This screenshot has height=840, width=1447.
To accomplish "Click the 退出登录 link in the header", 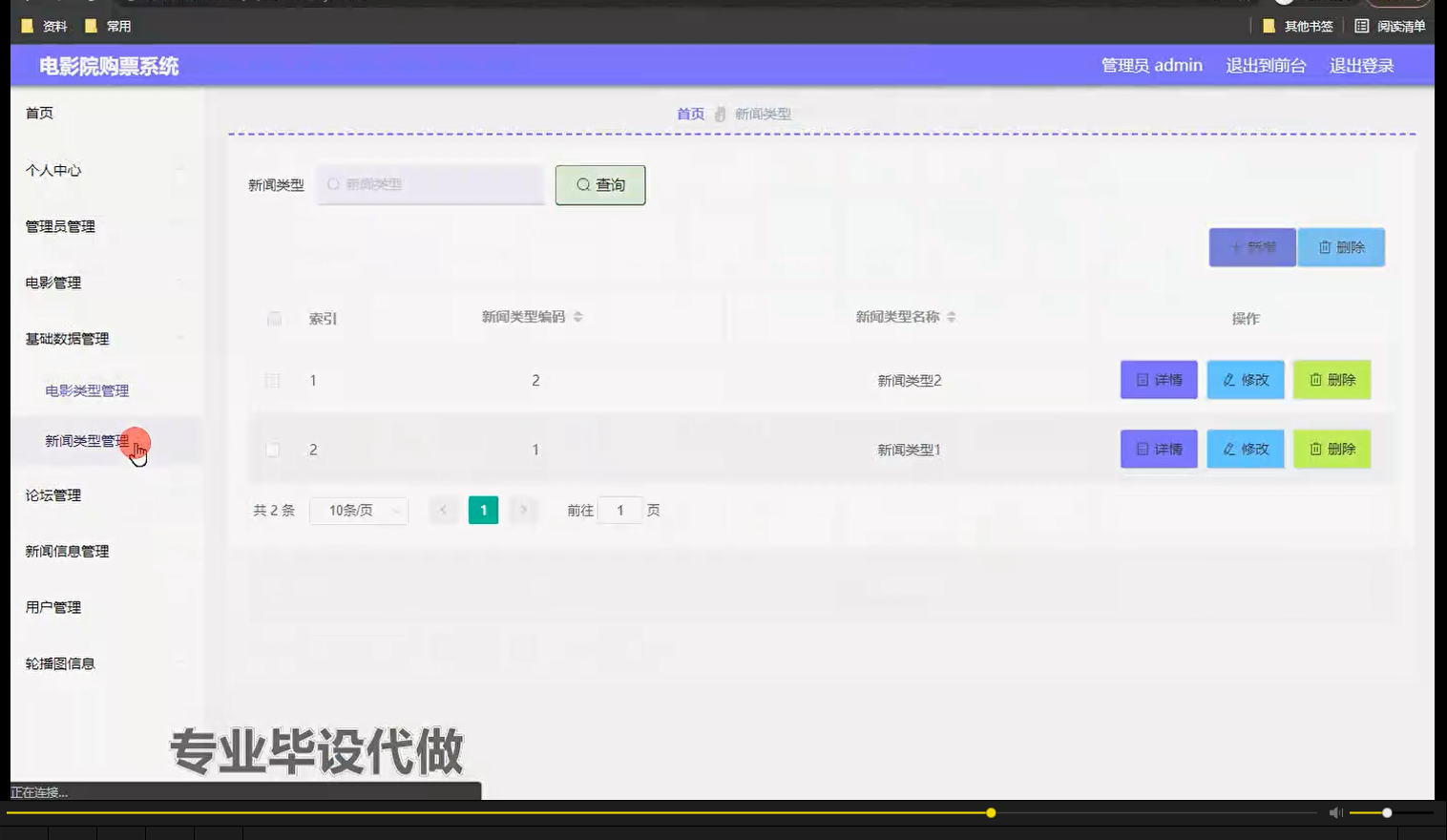I will 1361,65.
